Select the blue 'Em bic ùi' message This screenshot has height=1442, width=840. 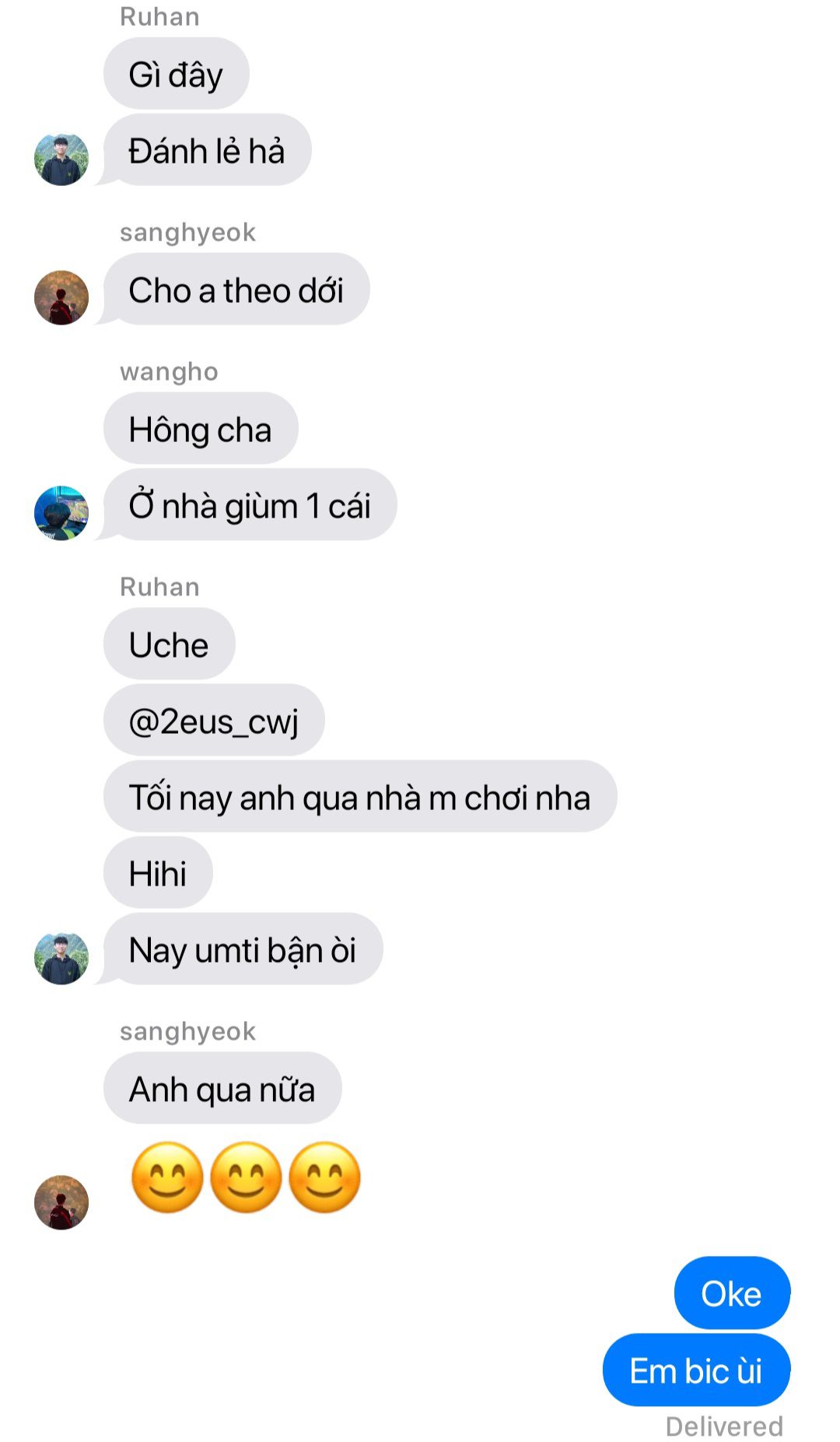pyautogui.click(x=696, y=1370)
